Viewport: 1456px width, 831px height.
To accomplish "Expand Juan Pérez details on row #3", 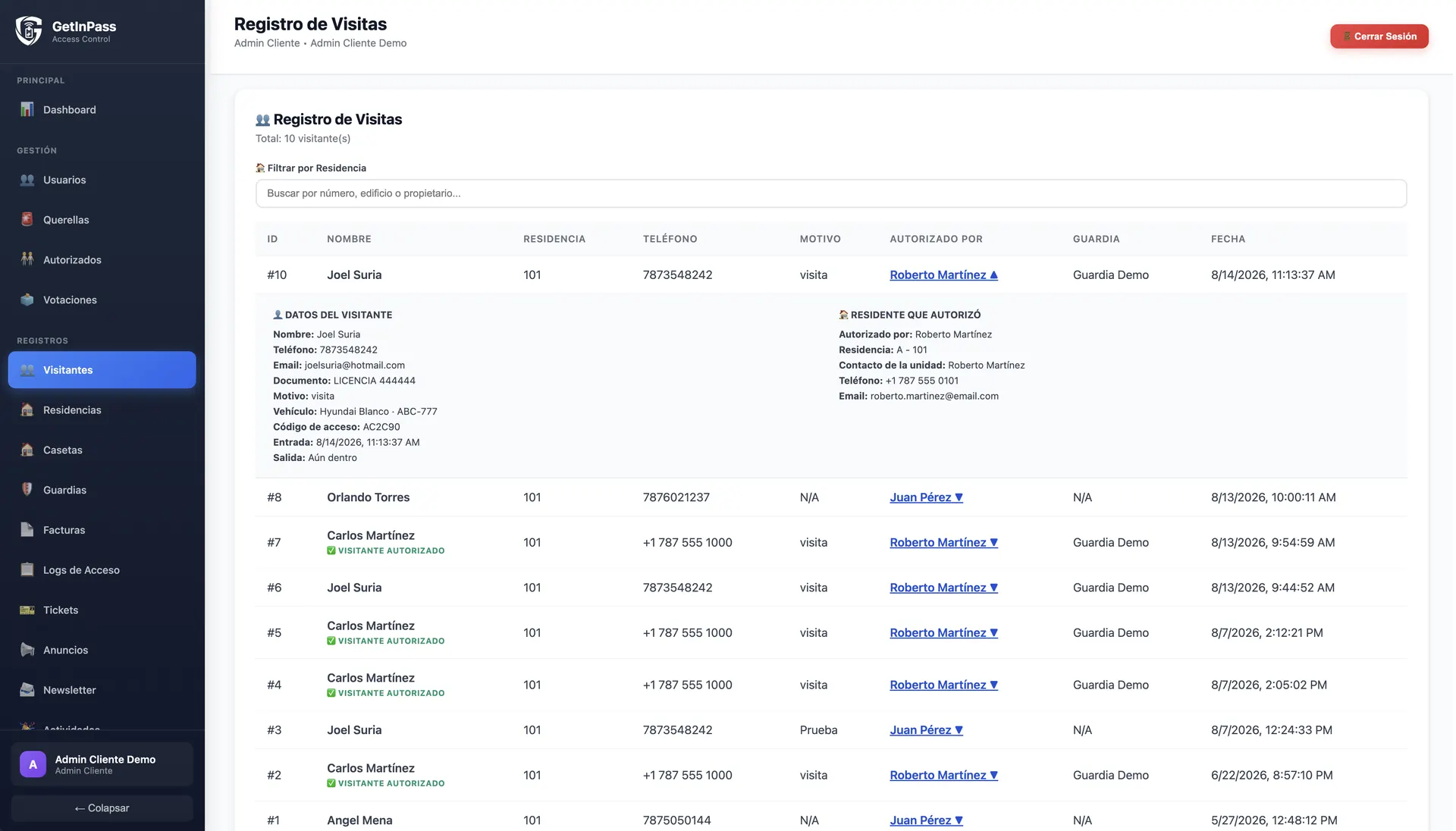I will [x=926, y=730].
